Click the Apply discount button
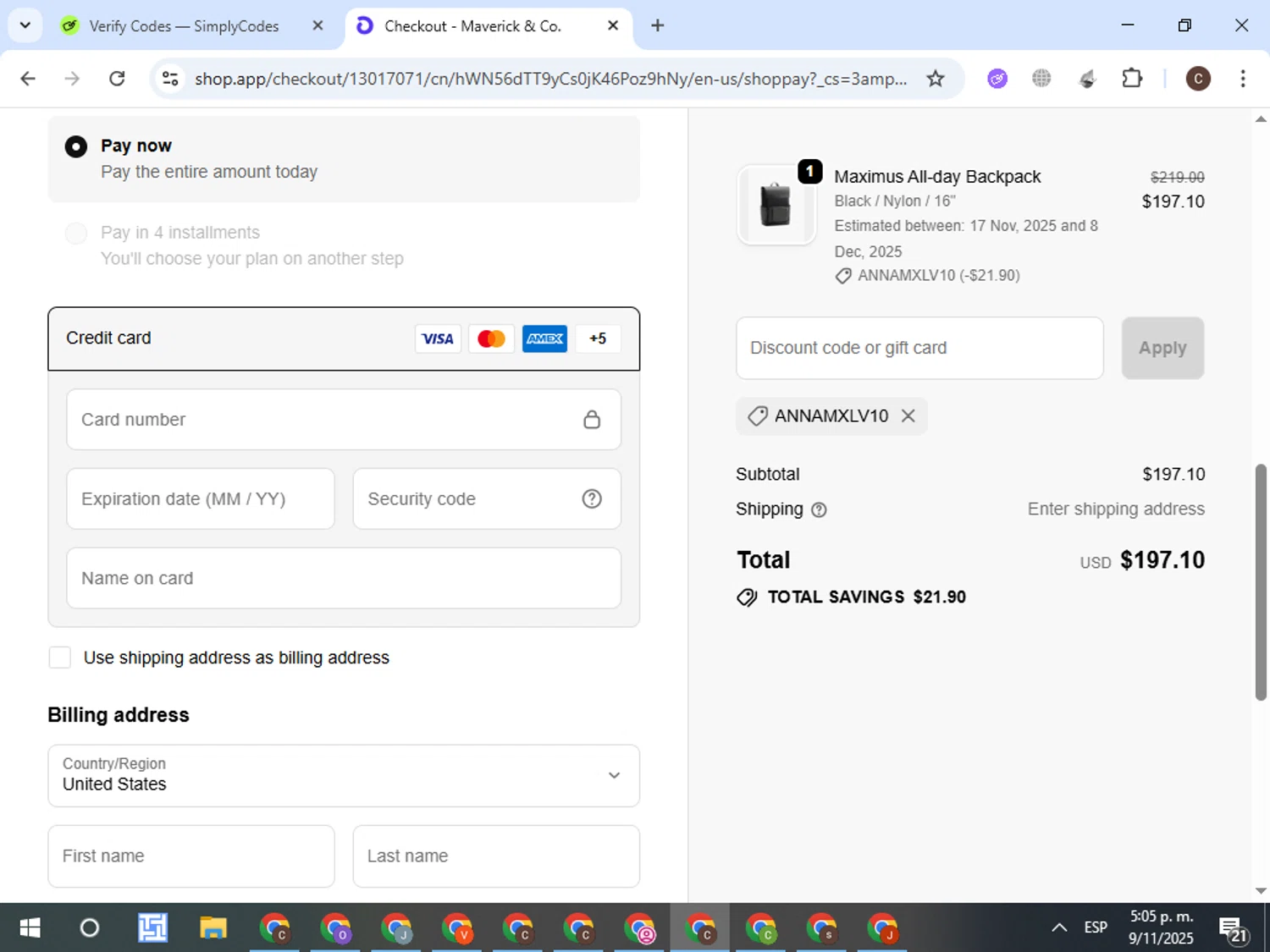Image resolution: width=1270 pixels, height=952 pixels. tap(1162, 348)
